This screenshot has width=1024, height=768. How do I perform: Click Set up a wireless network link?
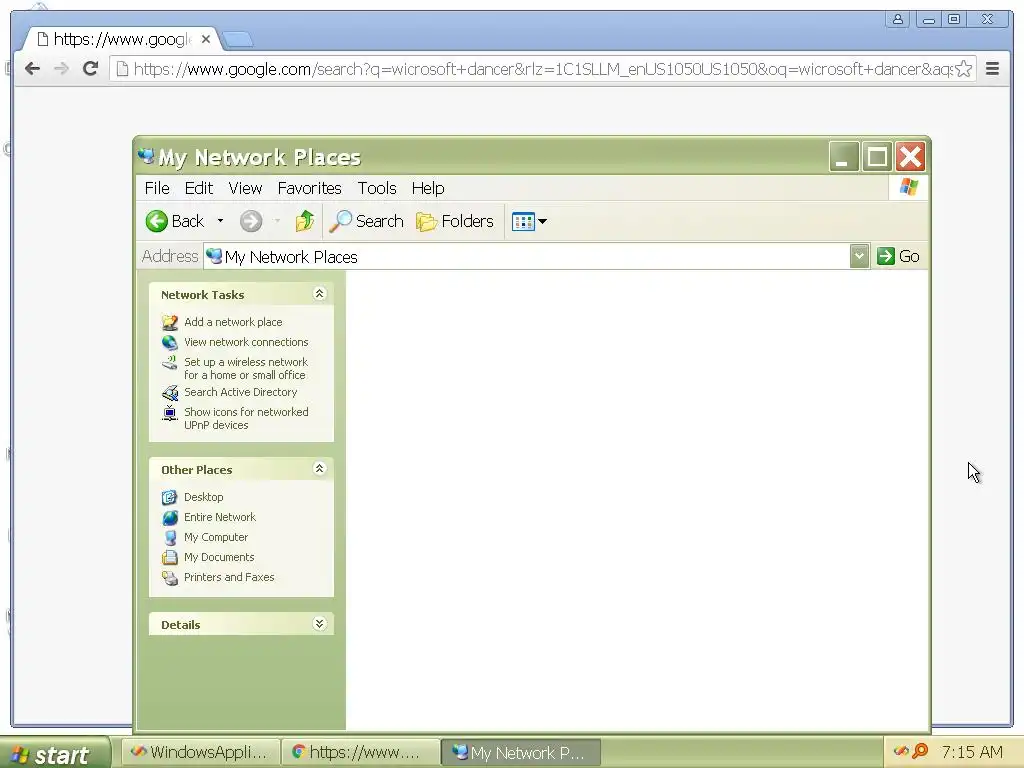246,368
